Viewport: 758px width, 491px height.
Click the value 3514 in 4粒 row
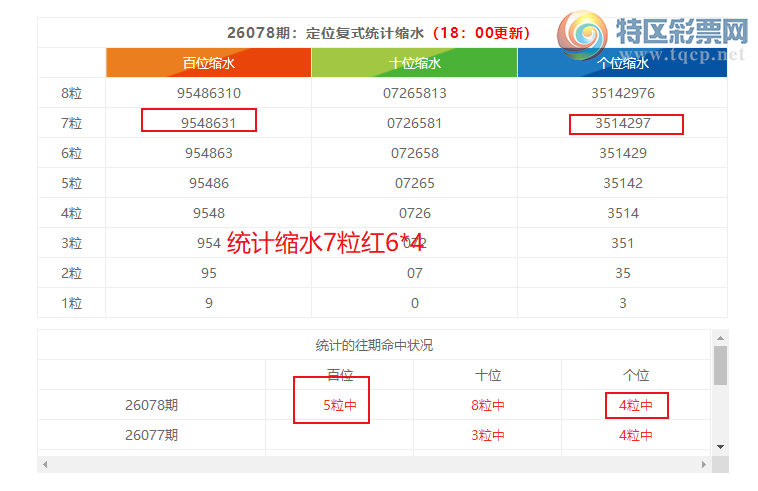623,213
